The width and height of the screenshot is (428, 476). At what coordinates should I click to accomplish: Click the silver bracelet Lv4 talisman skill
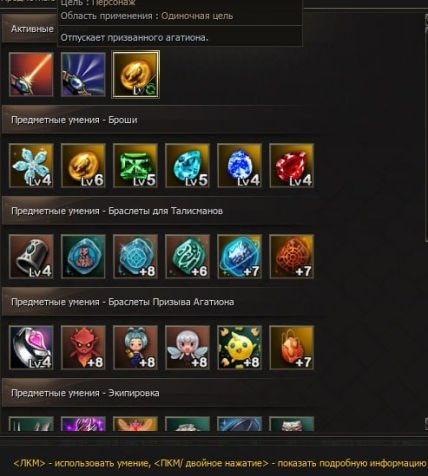pos(31,256)
